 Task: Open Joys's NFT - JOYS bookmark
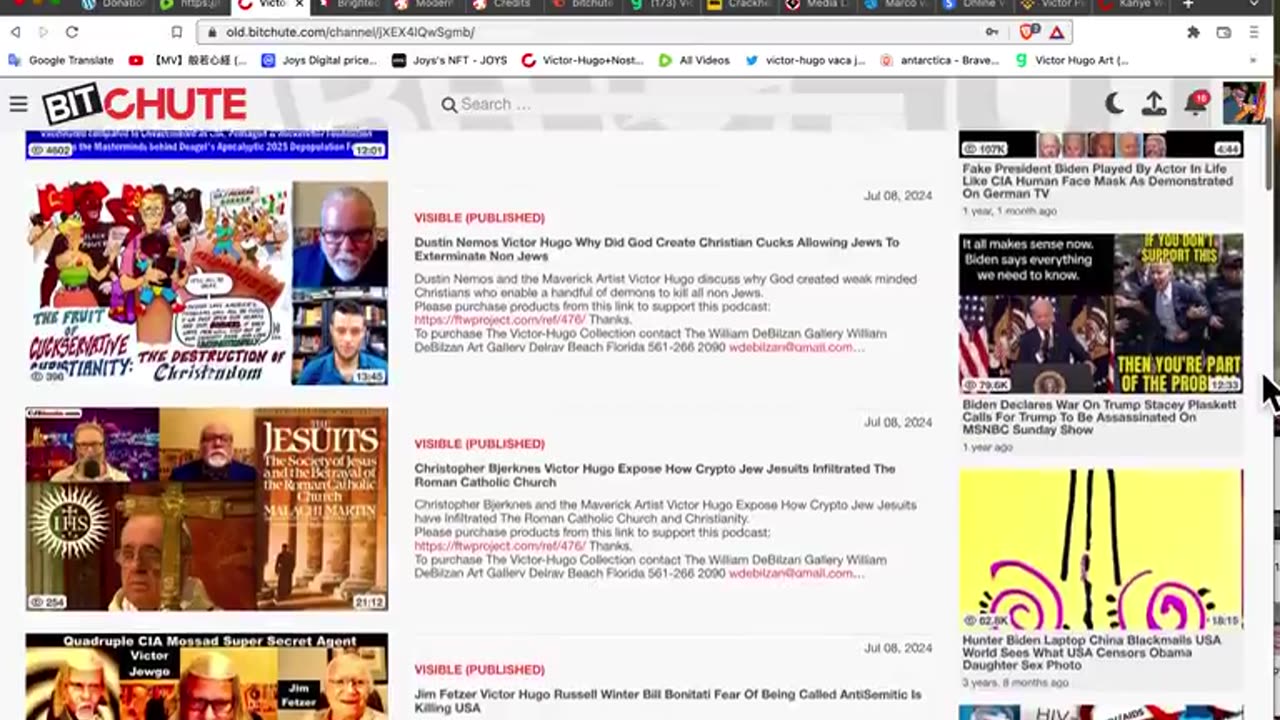(x=450, y=60)
